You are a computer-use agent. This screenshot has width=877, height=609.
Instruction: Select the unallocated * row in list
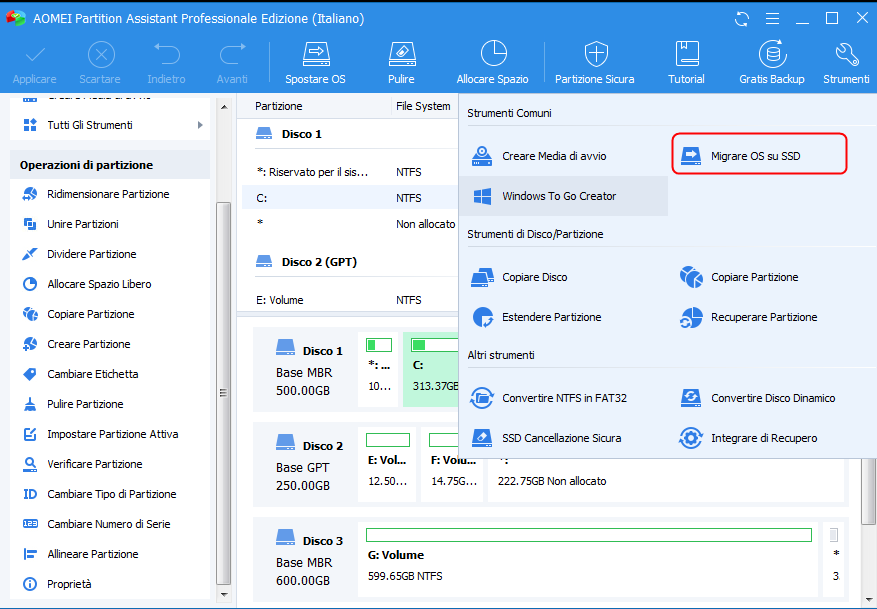[350, 224]
